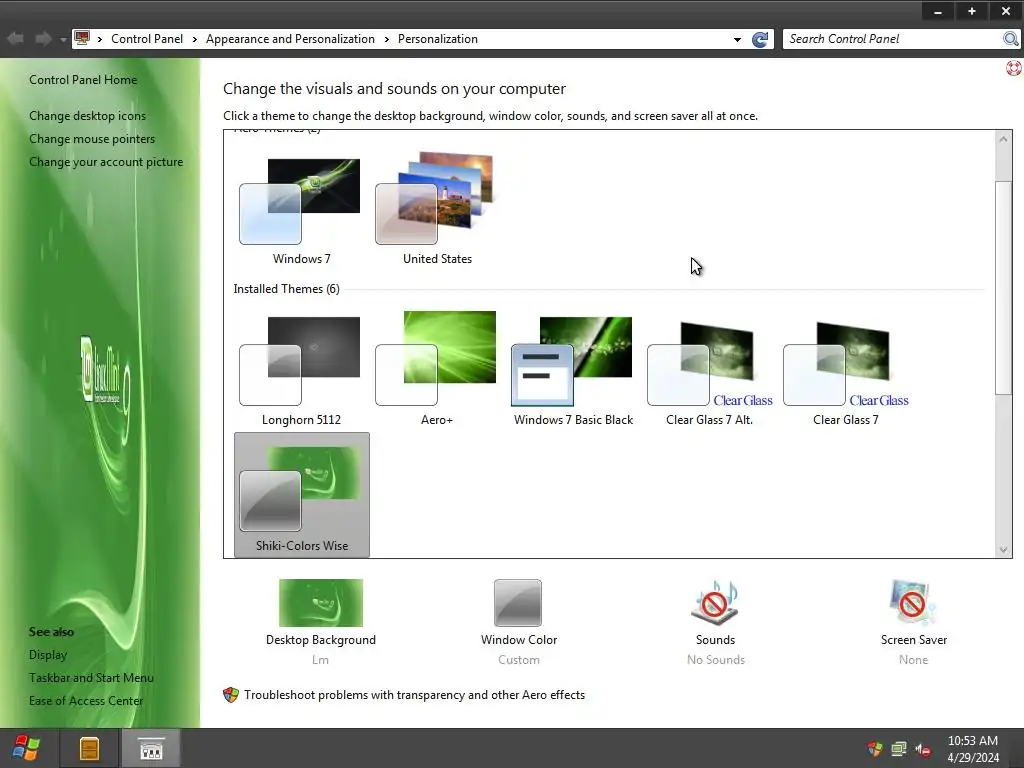The width and height of the screenshot is (1024, 768).
Task: Choose the Clear Glass 7 Alt. theme
Action: coord(709,371)
